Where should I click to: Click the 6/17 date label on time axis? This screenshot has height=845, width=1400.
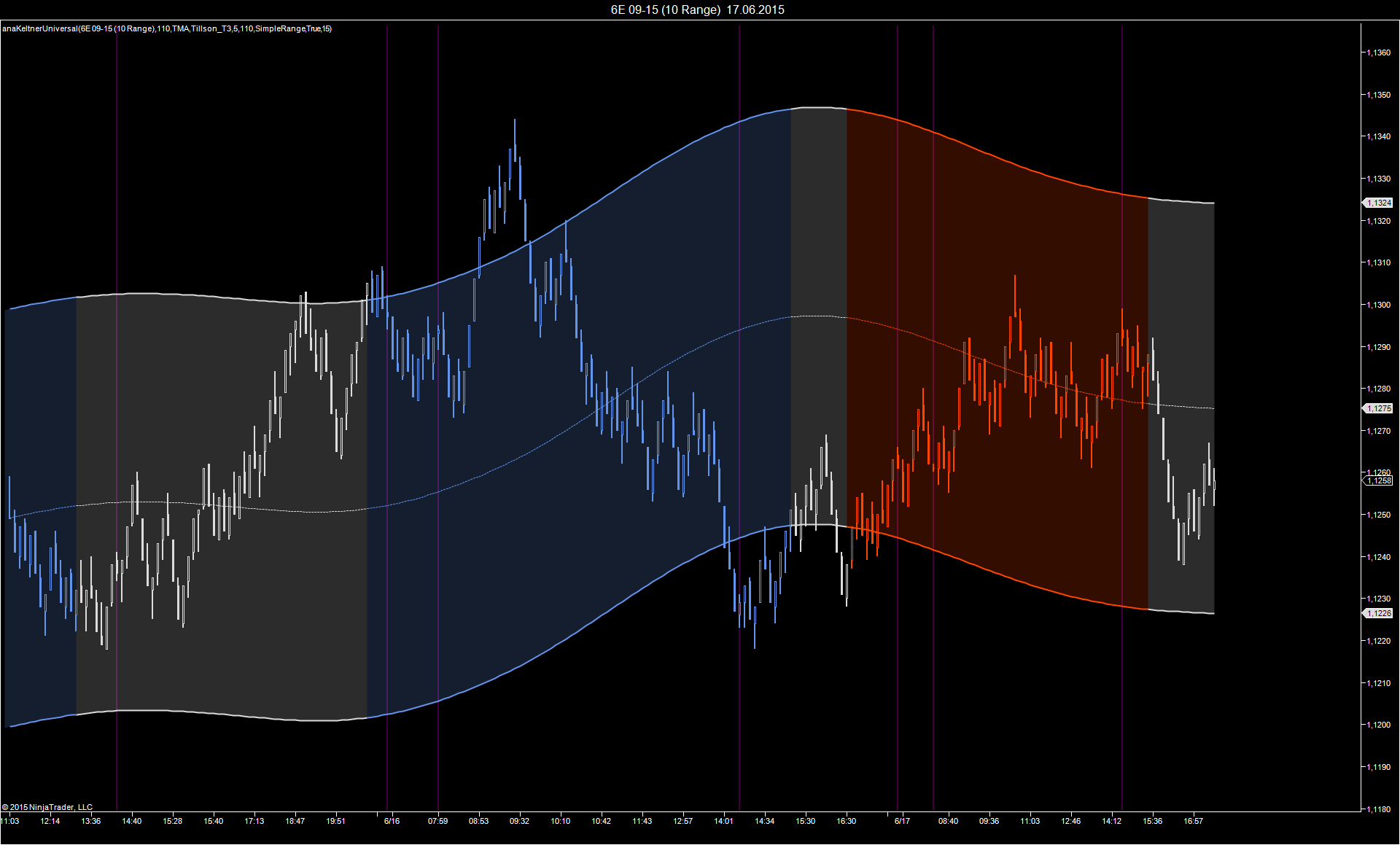pyautogui.click(x=902, y=821)
